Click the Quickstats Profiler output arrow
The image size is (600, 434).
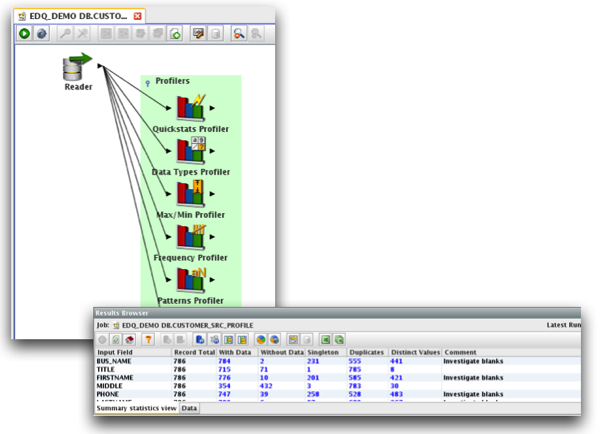[x=212, y=108]
